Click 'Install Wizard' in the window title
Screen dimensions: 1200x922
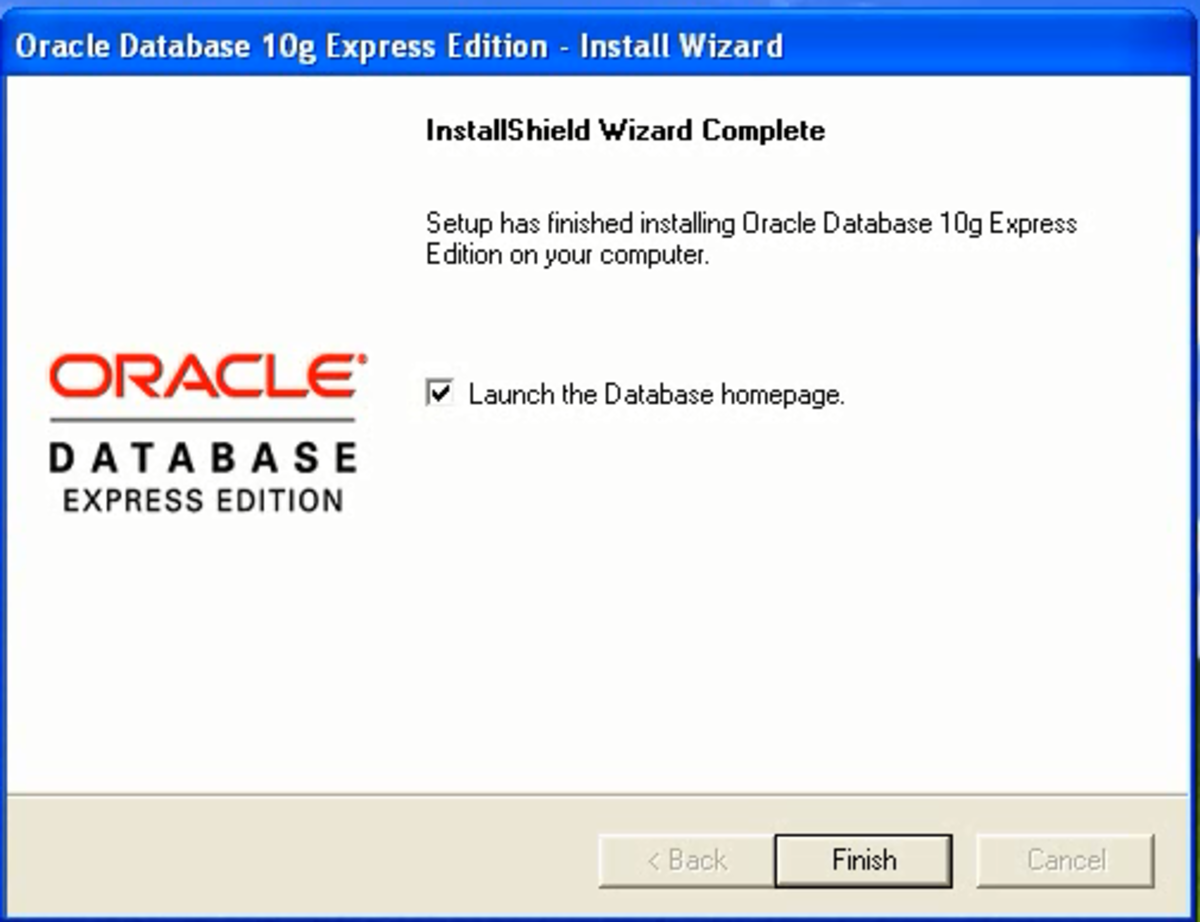682,46
